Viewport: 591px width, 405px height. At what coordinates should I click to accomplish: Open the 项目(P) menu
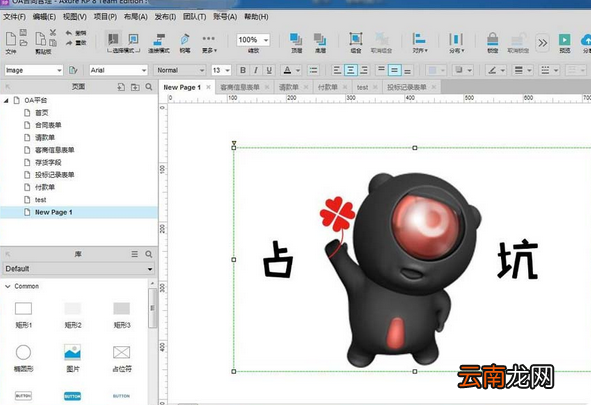tap(105, 17)
